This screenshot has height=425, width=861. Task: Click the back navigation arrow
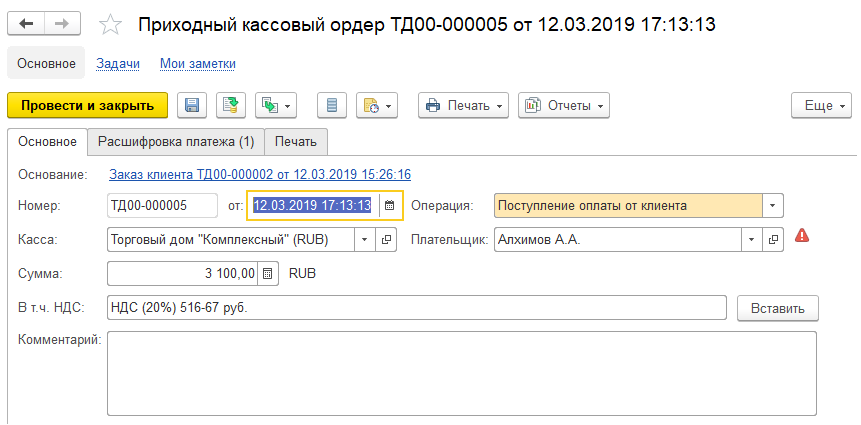click(27, 23)
